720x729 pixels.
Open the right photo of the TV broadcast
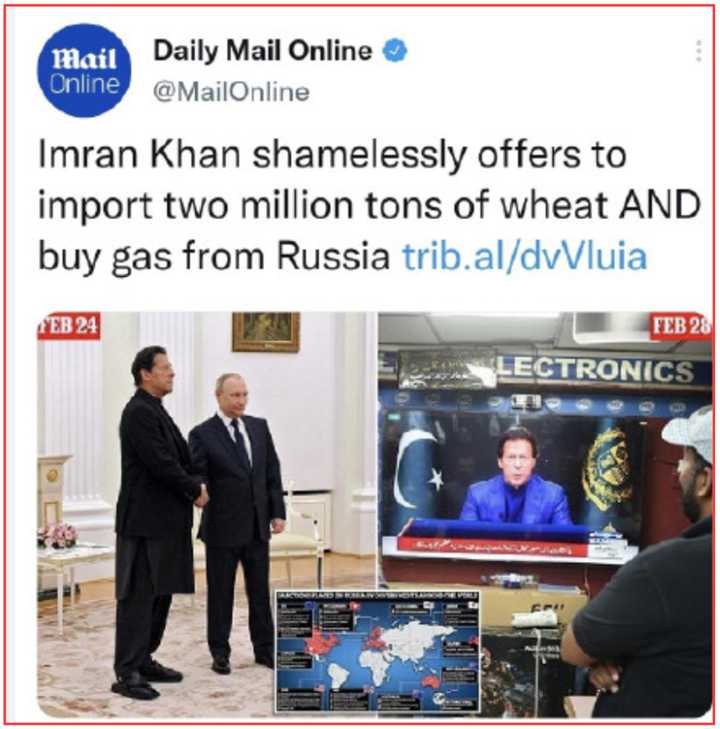[x=545, y=514]
